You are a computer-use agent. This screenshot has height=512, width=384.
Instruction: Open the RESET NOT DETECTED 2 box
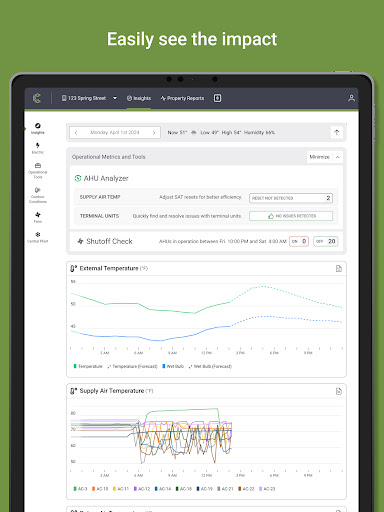coord(291,198)
